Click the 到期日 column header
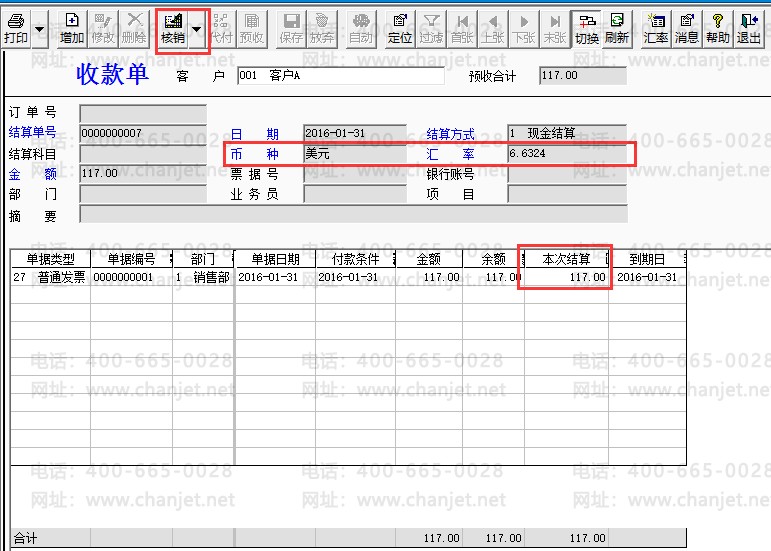Image resolution: width=771 pixels, height=551 pixels. coord(647,259)
